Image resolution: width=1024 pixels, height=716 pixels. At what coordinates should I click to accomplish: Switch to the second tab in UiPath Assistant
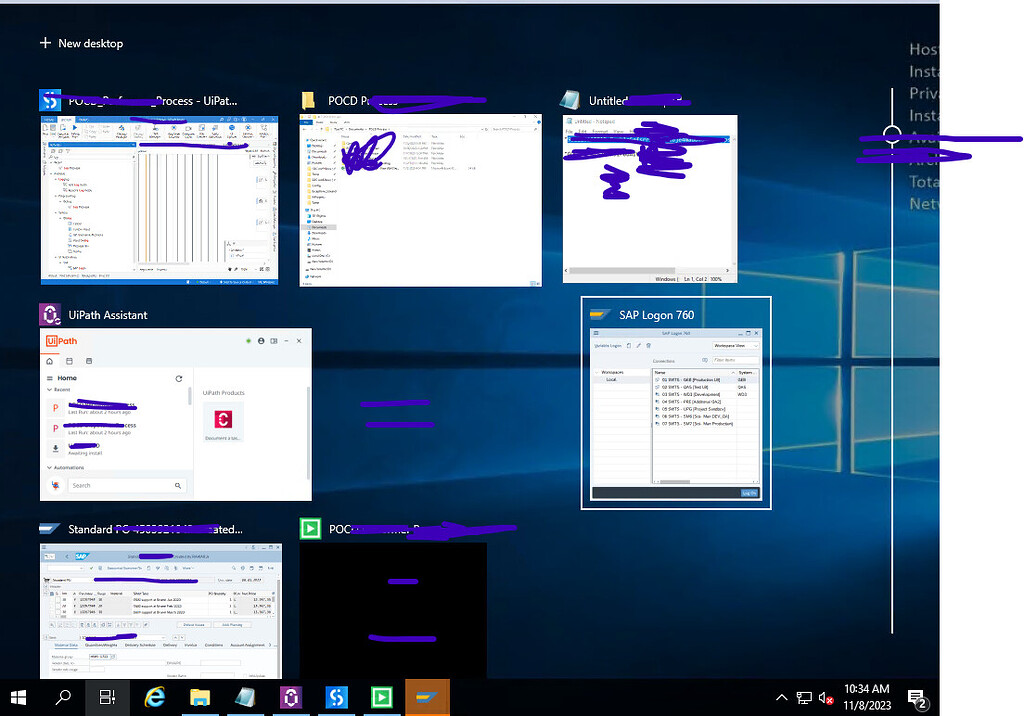pyautogui.click(x=69, y=361)
